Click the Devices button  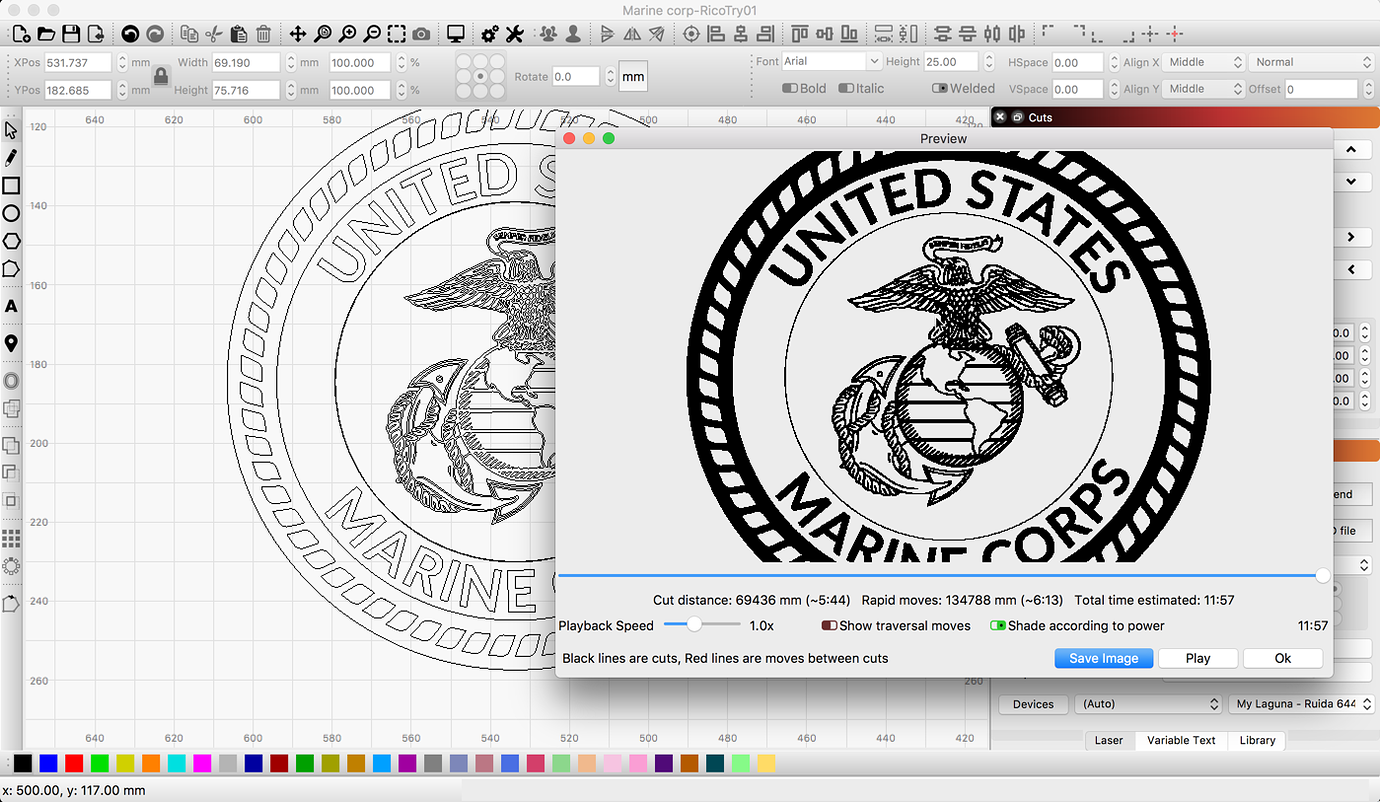1033,704
